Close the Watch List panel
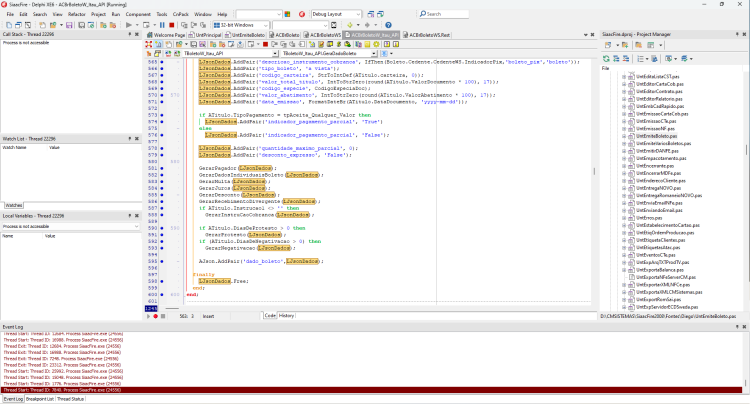750x404 pixels. click(x=137, y=139)
